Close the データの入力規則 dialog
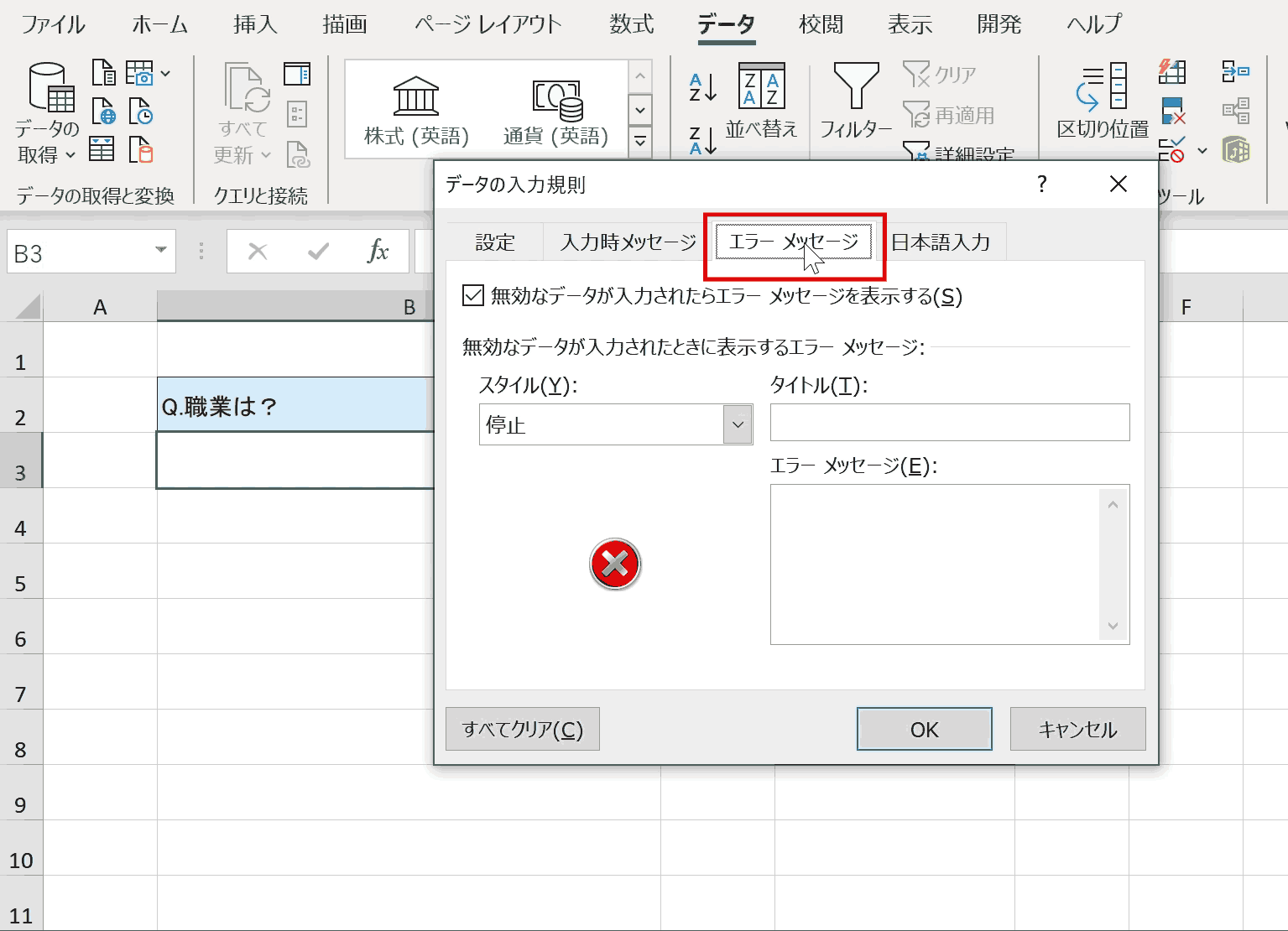Viewport: 1288px width, 931px height. (x=1119, y=184)
